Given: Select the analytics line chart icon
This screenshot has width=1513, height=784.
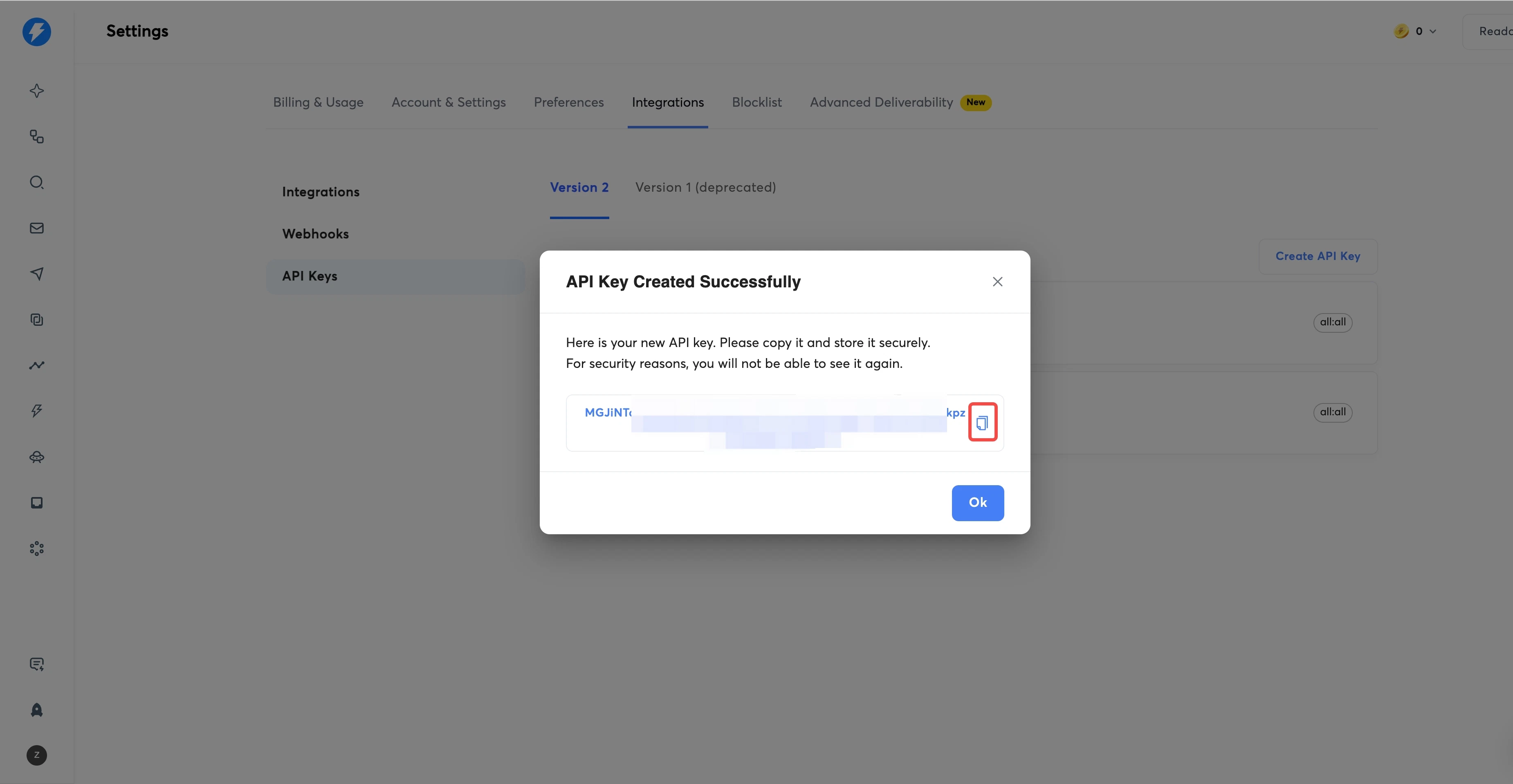Looking at the screenshot, I should (36, 365).
